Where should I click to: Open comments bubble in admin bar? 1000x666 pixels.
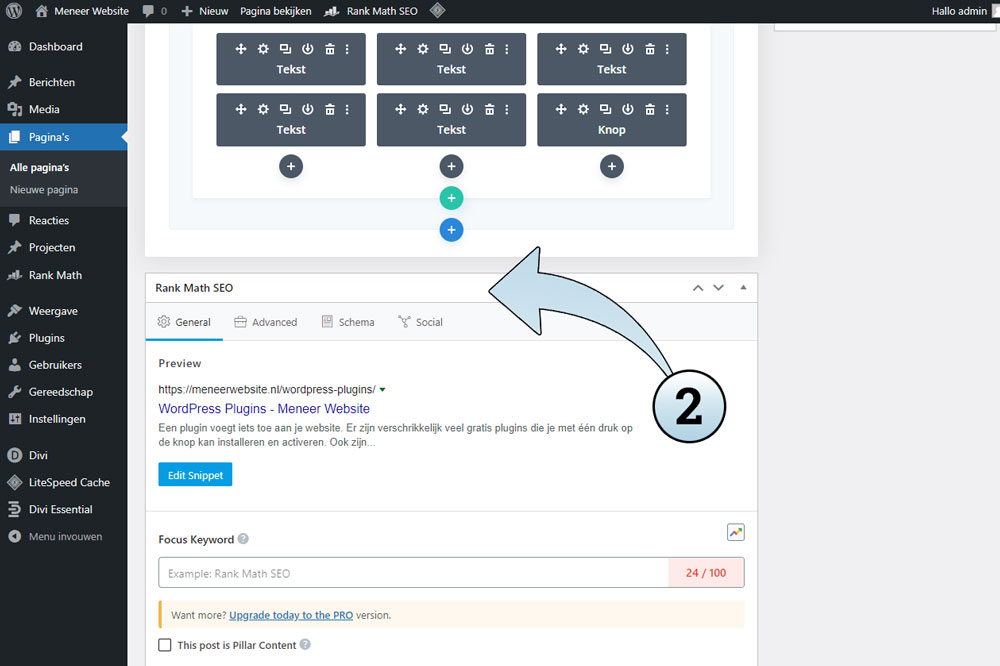(154, 11)
